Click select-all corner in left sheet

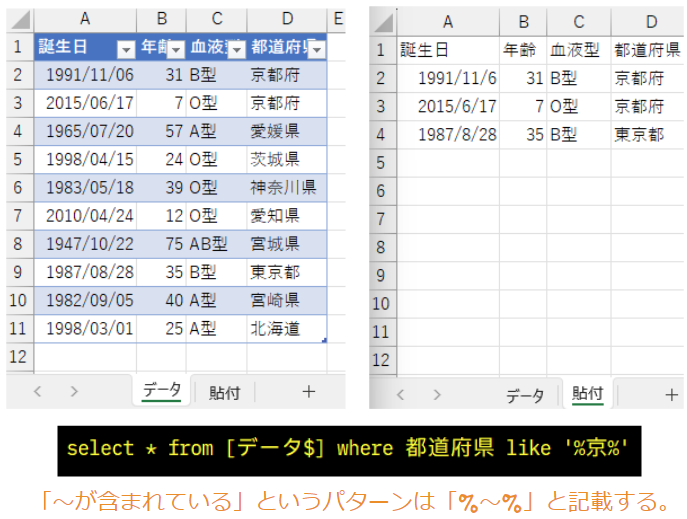20,20
